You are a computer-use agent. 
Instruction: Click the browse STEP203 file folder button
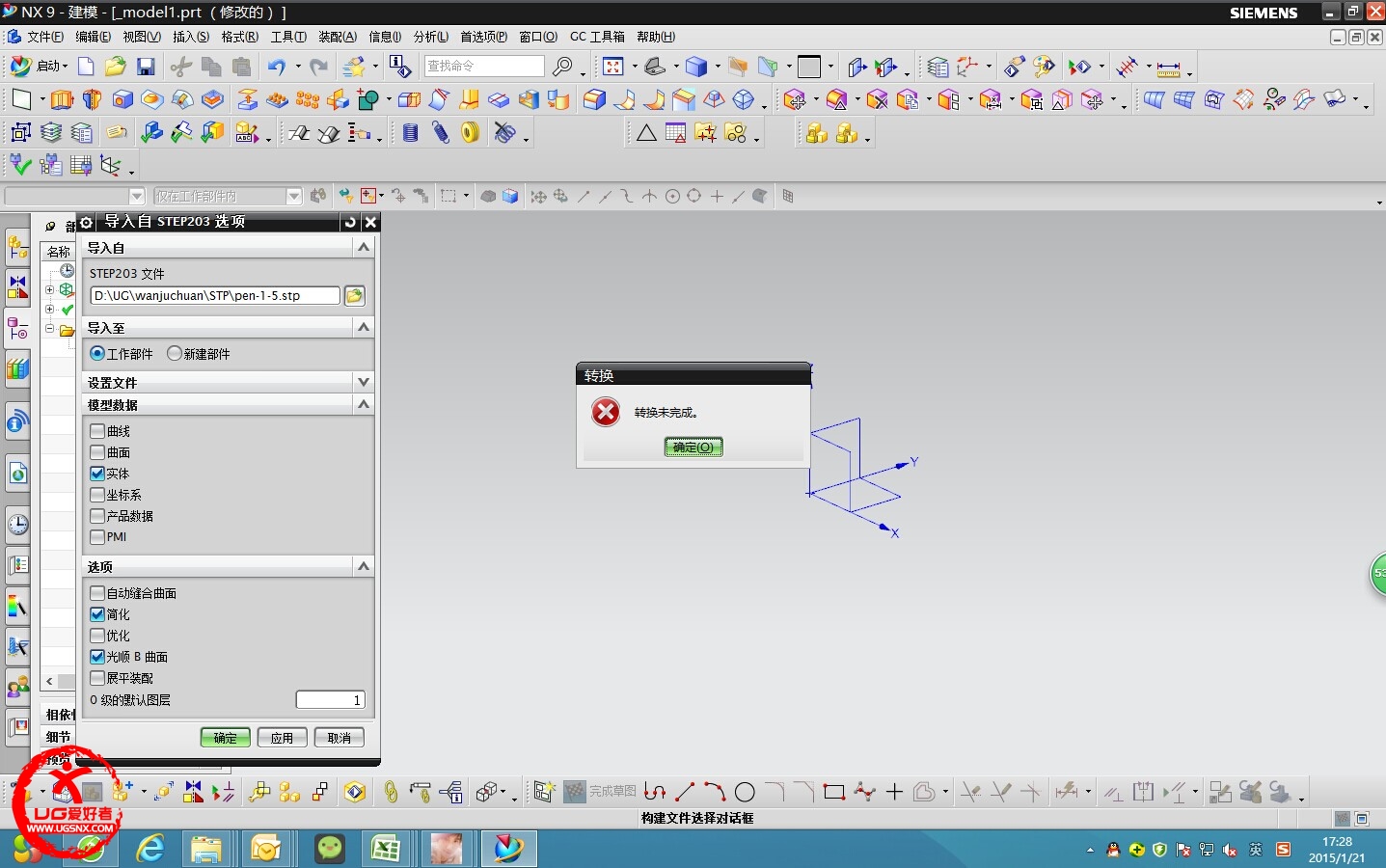pyautogui.click(x=354, y=296)
